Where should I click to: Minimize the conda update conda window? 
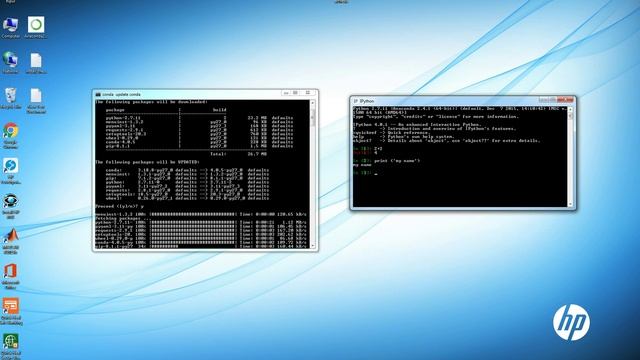point(286,93)
